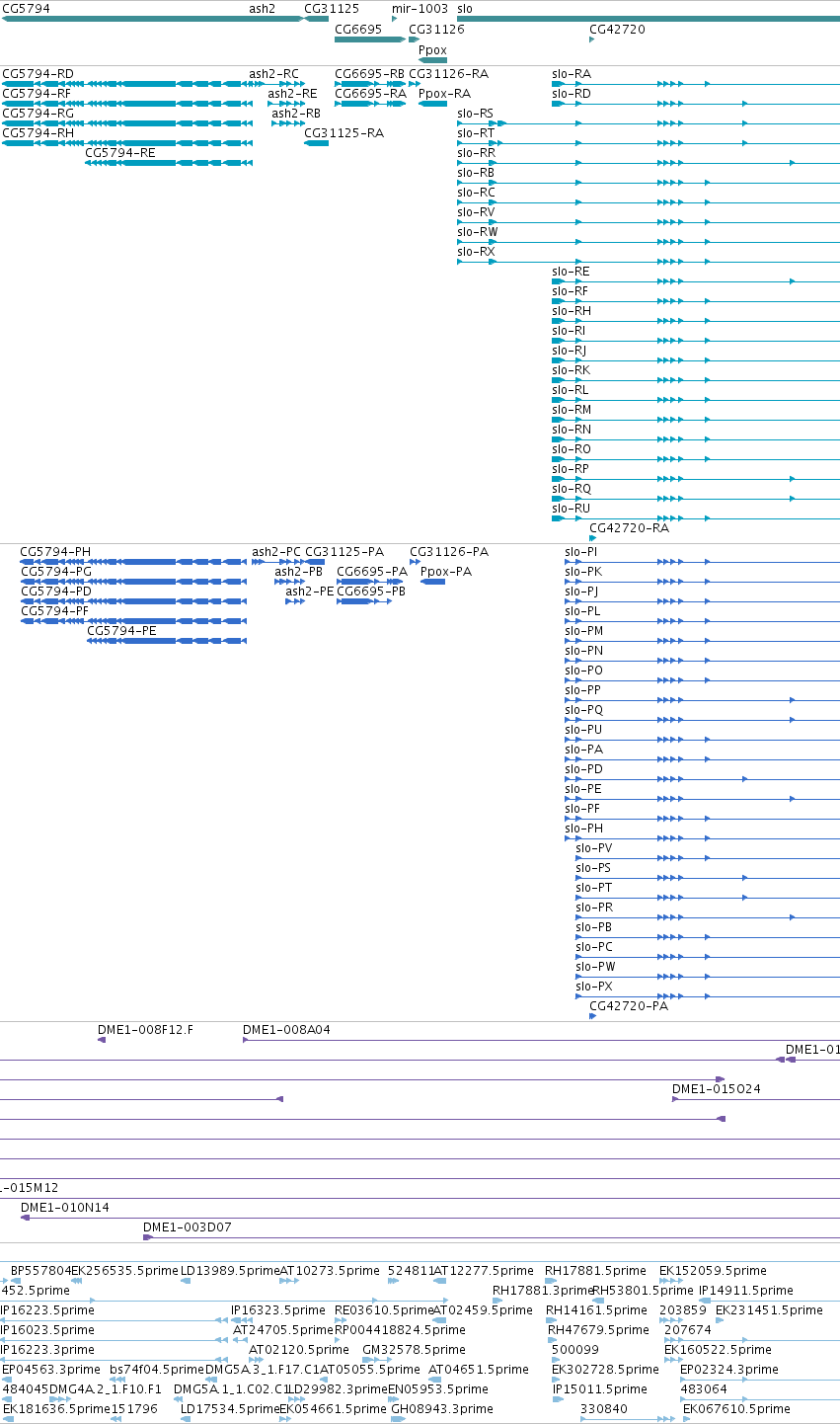Select BAC clone DME1-015O24

pos(717,1089)
